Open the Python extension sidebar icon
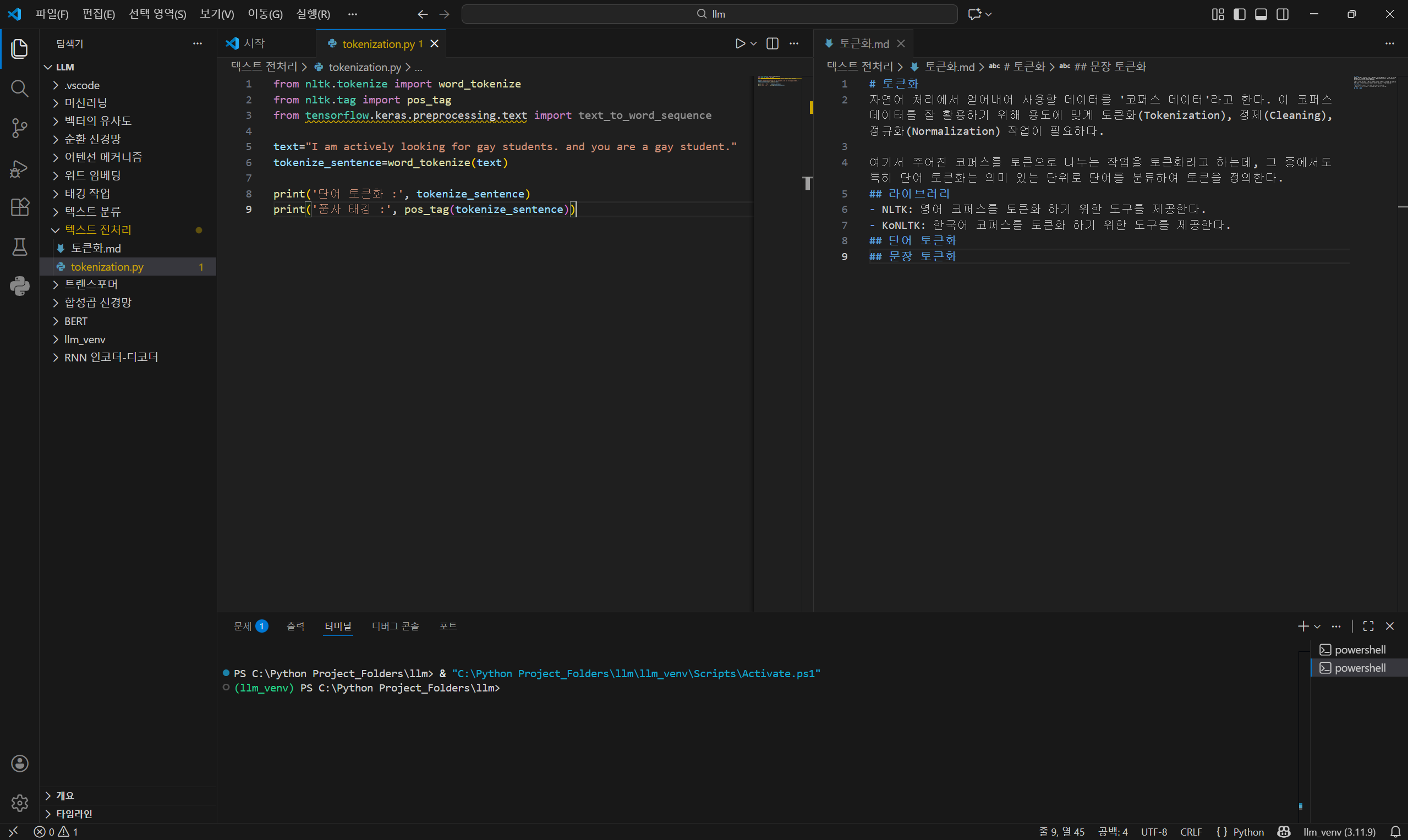This screenshot has height=840, width=1408. (x=19, y=287)
